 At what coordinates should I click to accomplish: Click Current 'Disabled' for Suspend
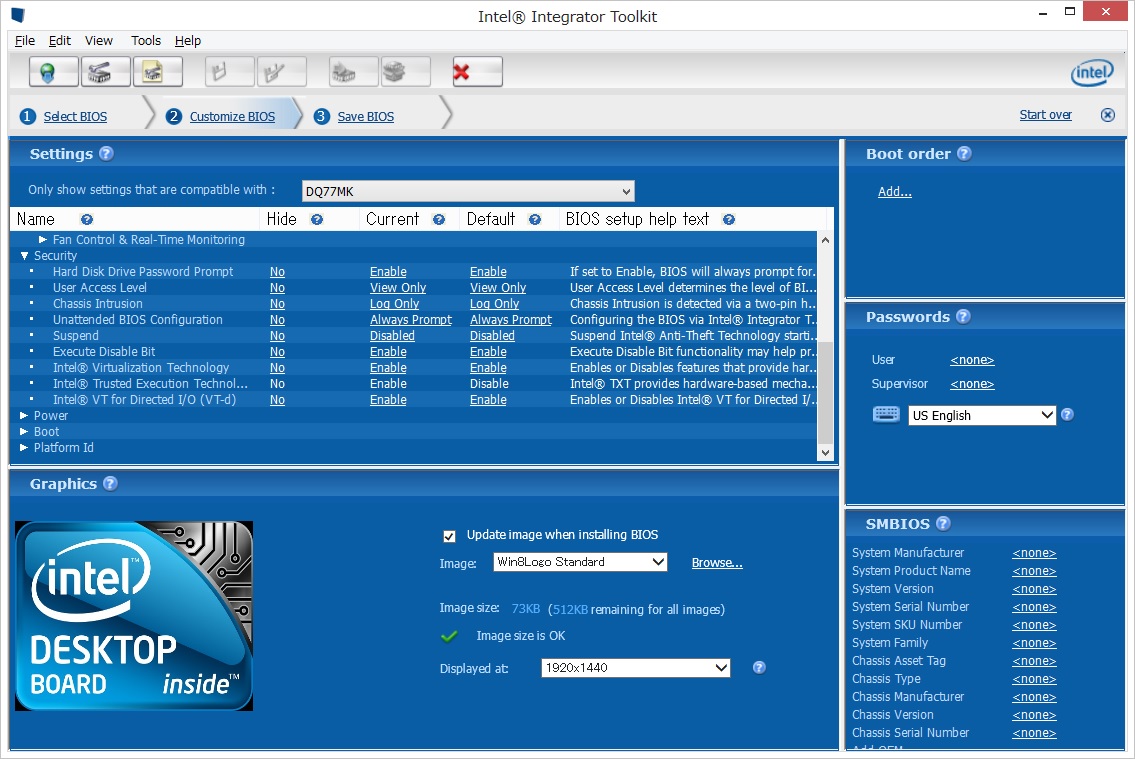(392, 336)
